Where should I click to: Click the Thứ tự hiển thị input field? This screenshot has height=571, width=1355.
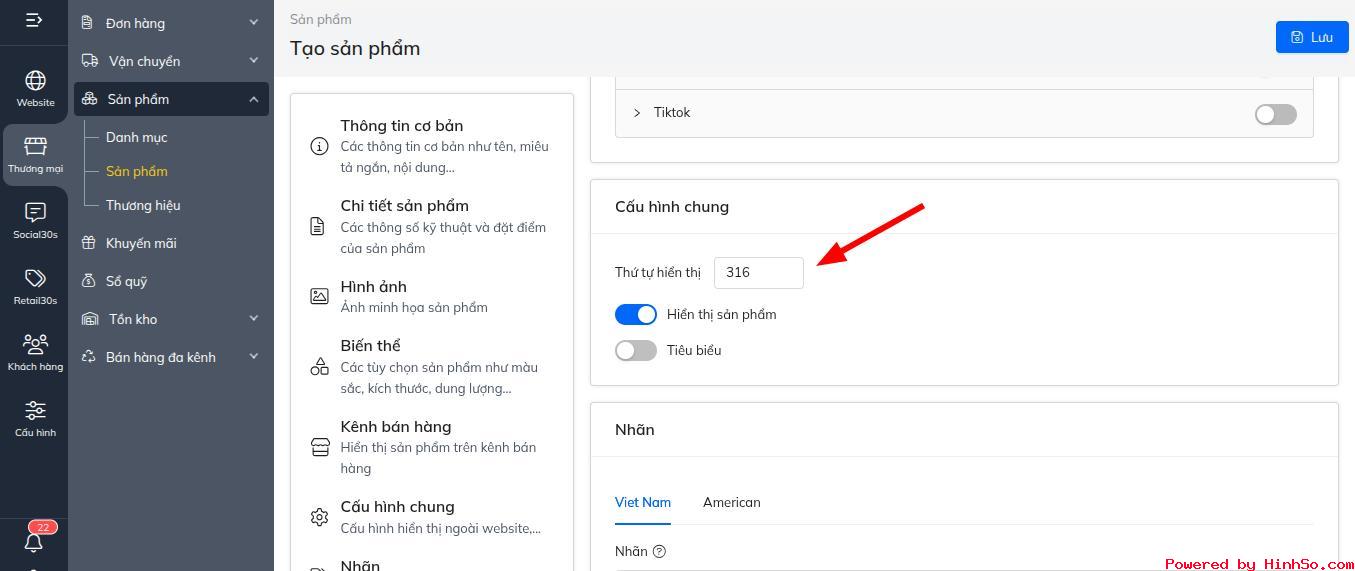(758, 273)
